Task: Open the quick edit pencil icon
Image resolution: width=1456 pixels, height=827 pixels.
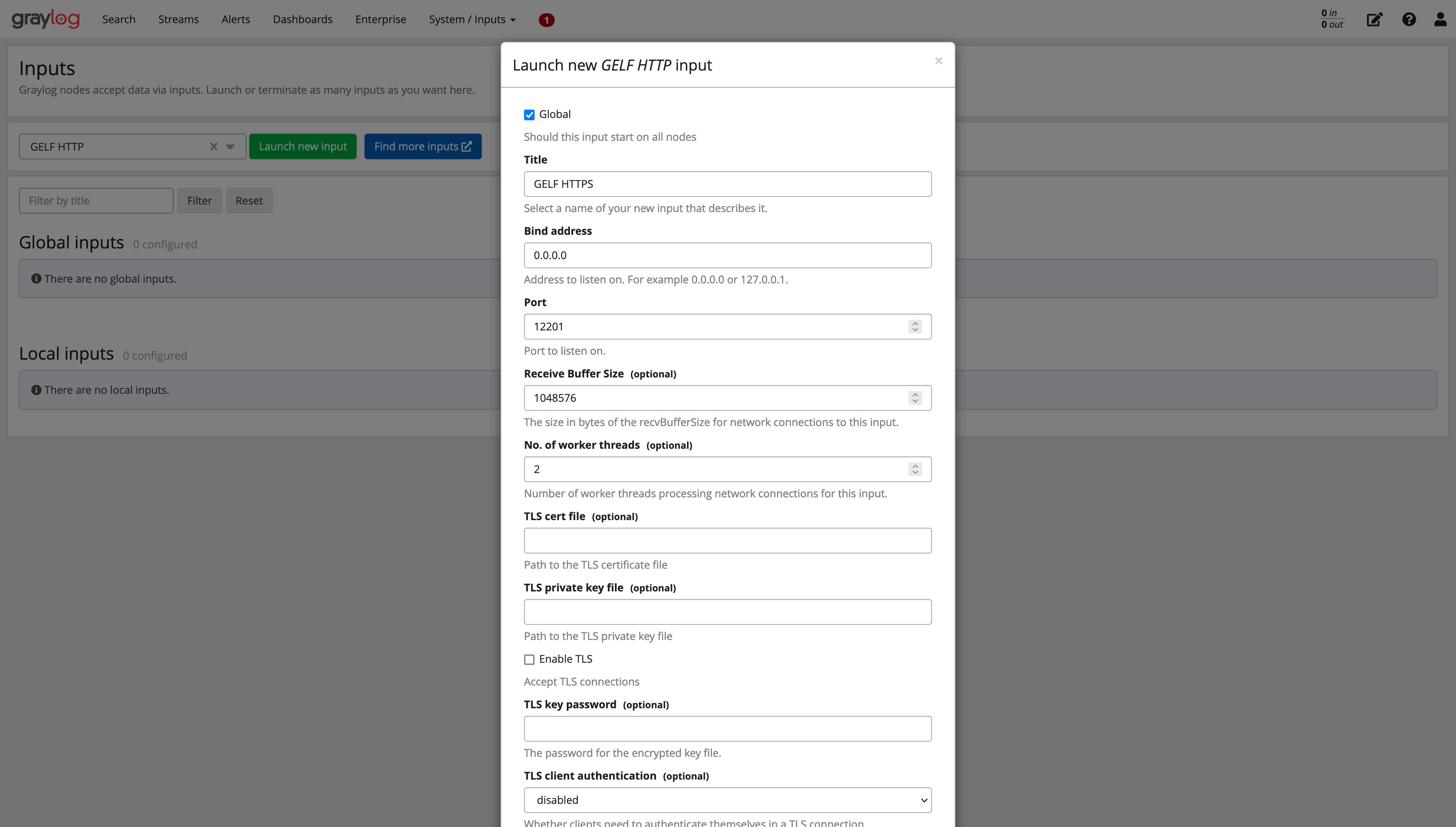Action: [1374, 19]
